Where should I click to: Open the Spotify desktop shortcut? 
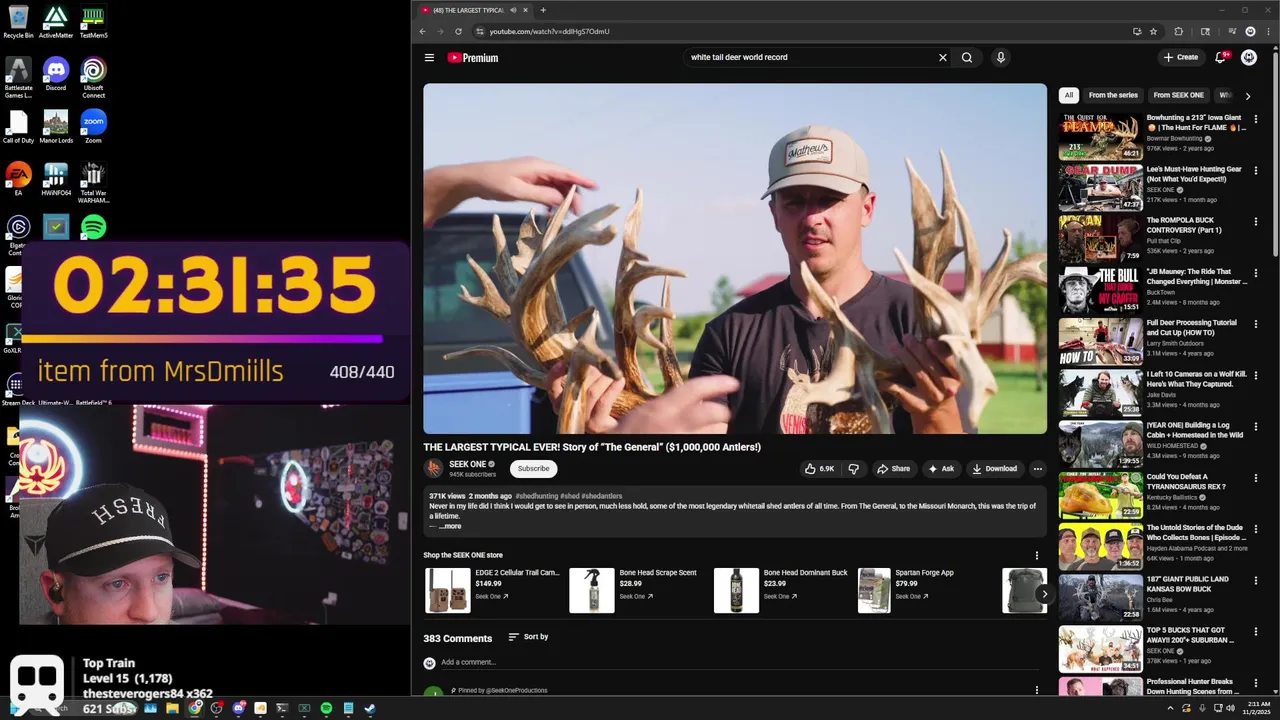93,227
